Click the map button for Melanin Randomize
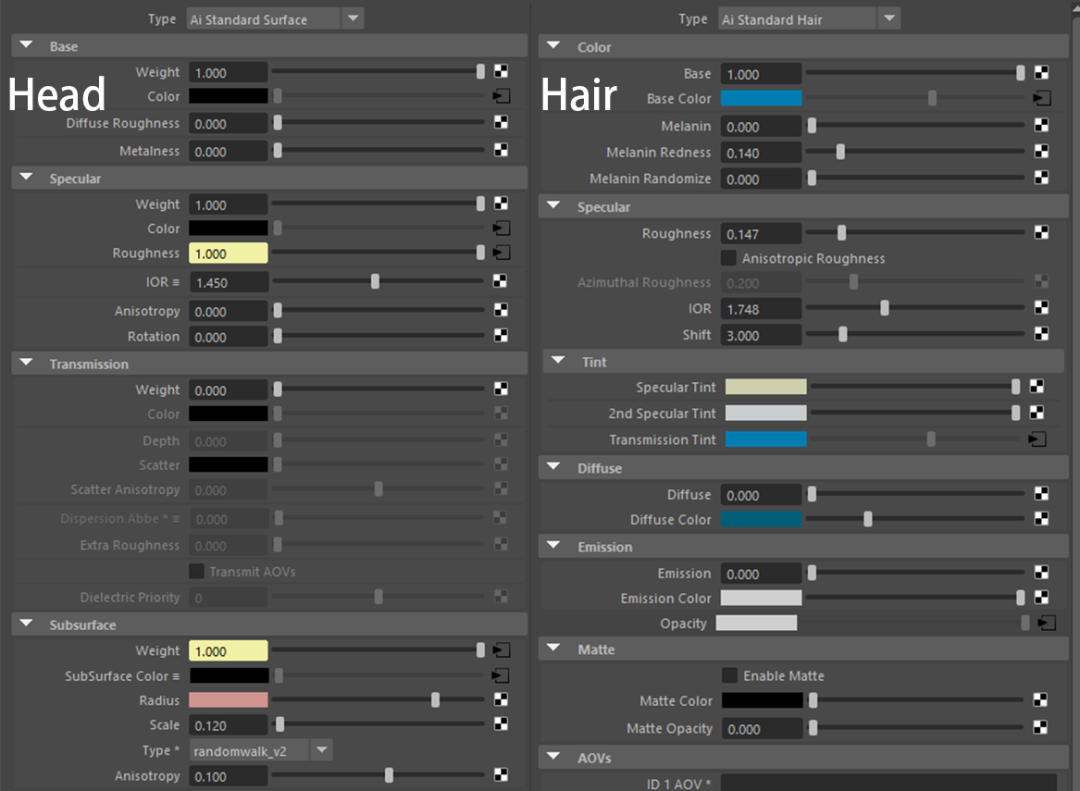This screenshot has height=791, width=1080. 1041,177
